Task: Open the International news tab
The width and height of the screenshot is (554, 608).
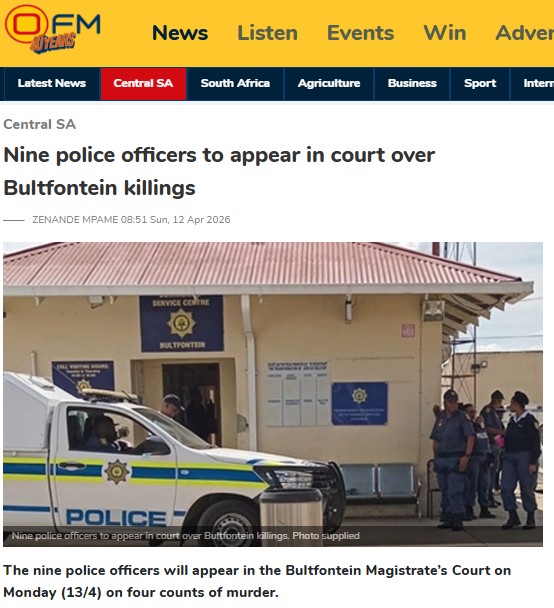Action: (x=538, y=83)
